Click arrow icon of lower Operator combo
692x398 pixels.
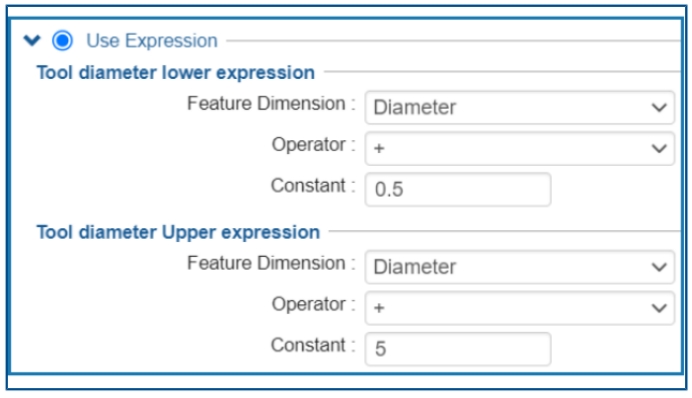pyautogui.click(x=659, y=149)
